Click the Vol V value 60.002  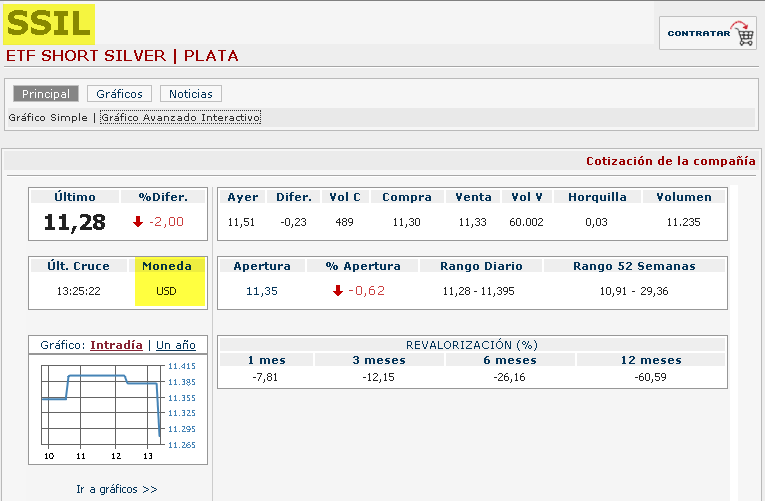[526, 222]
